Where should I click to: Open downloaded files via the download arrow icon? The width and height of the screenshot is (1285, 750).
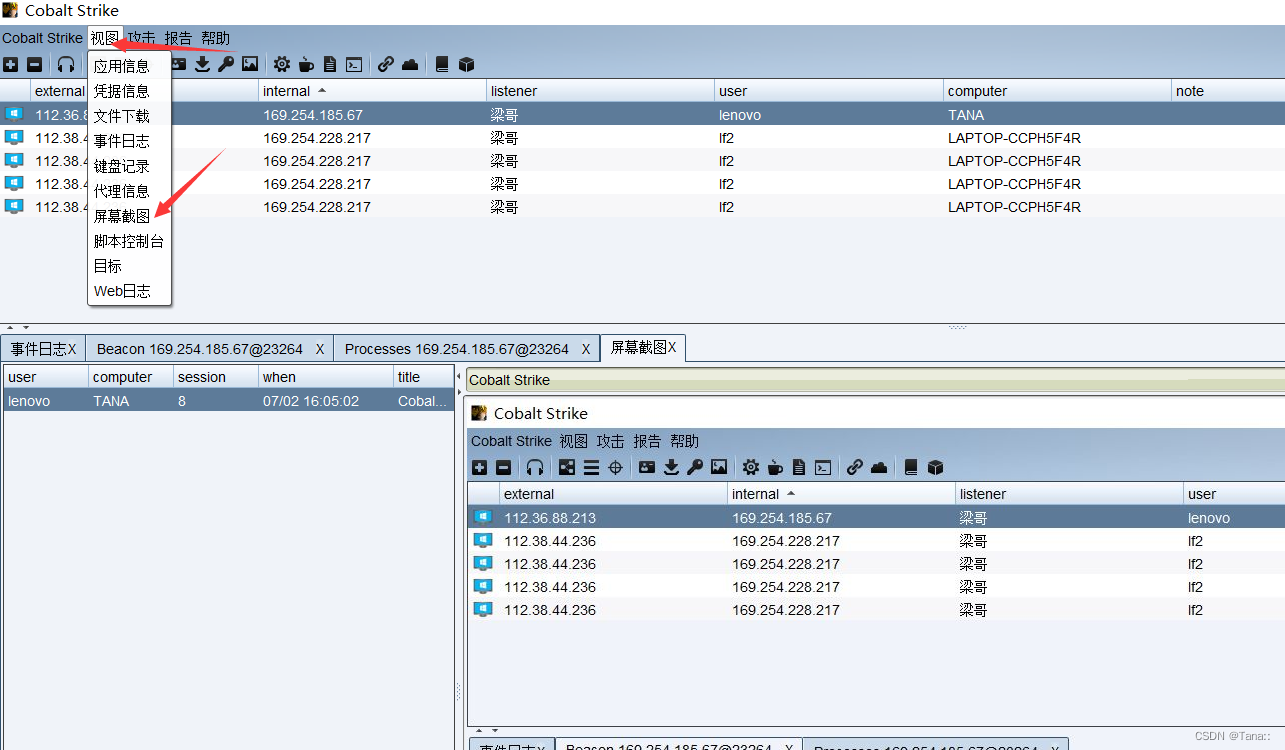[203, 64]
